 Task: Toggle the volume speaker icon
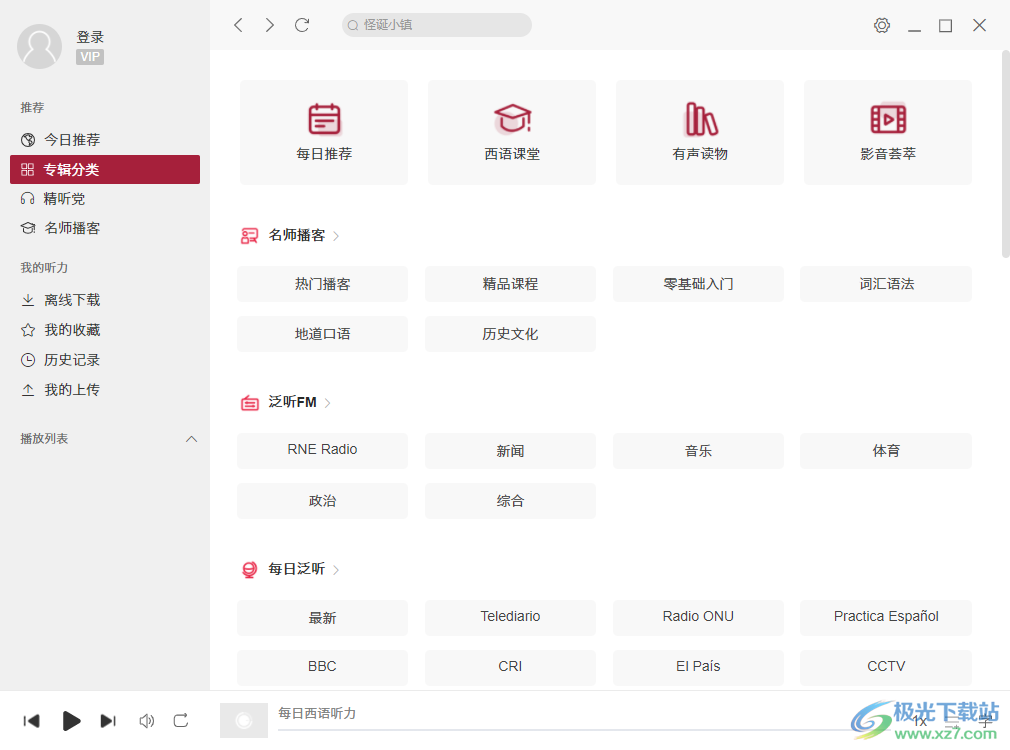coord(147,720)
